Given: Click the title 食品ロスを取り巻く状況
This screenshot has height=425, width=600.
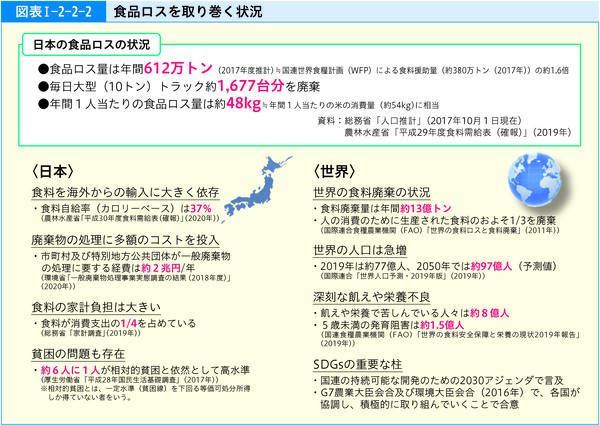Looking at the screenshot, I should pyautogui.click(x=188, y=11).
